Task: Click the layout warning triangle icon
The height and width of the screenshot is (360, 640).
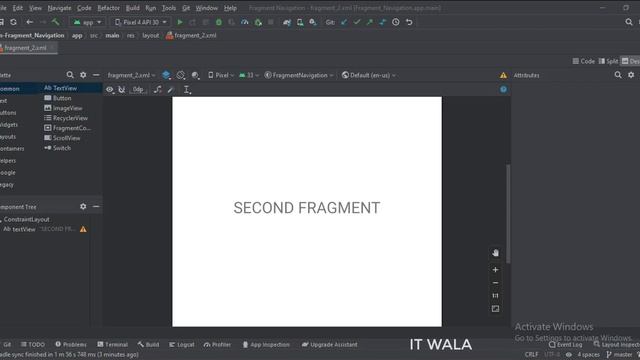Action: pos(503,75)
